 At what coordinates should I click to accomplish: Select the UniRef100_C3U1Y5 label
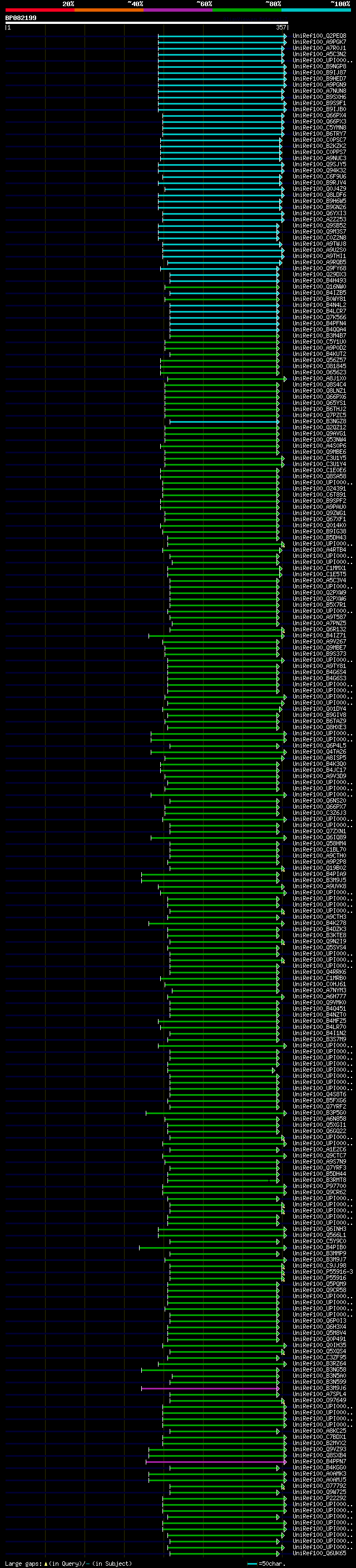(319, 458)
